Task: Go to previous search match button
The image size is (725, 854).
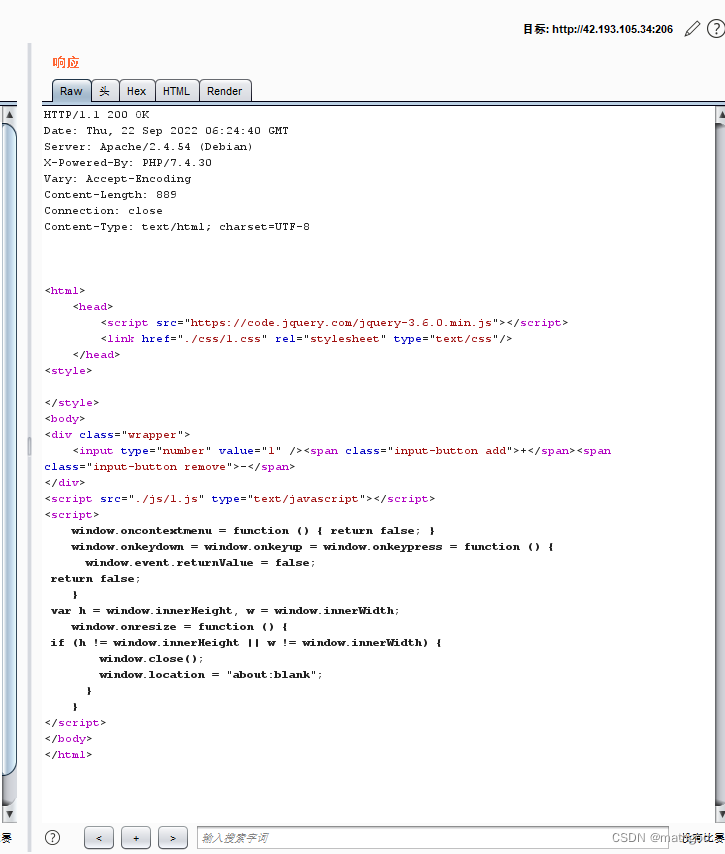Action: pos(99,838)
